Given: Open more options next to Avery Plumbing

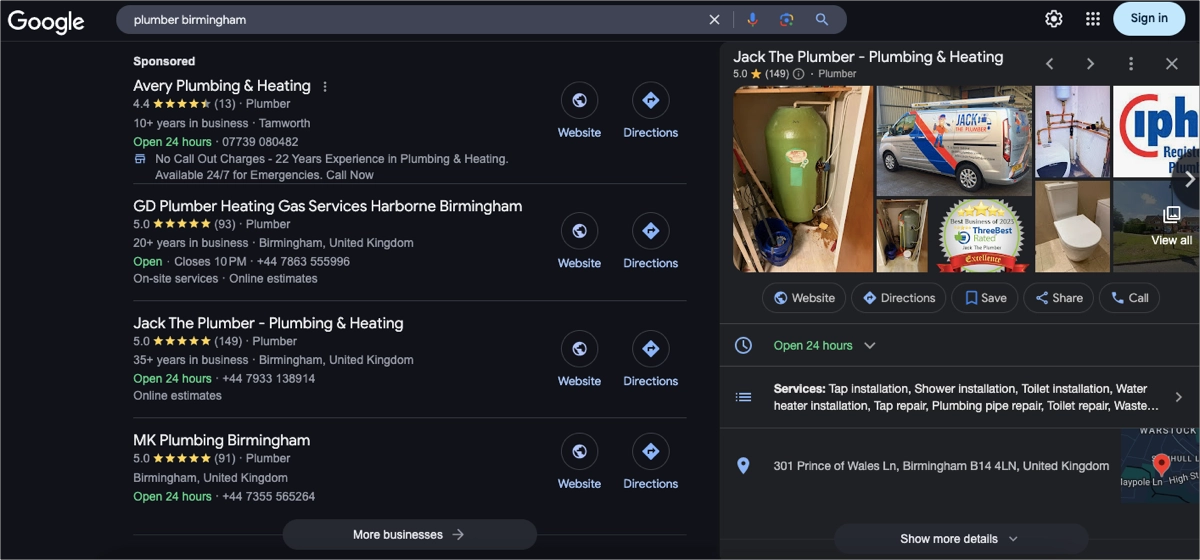Looking at the screenshot, I should click(325, 87).
